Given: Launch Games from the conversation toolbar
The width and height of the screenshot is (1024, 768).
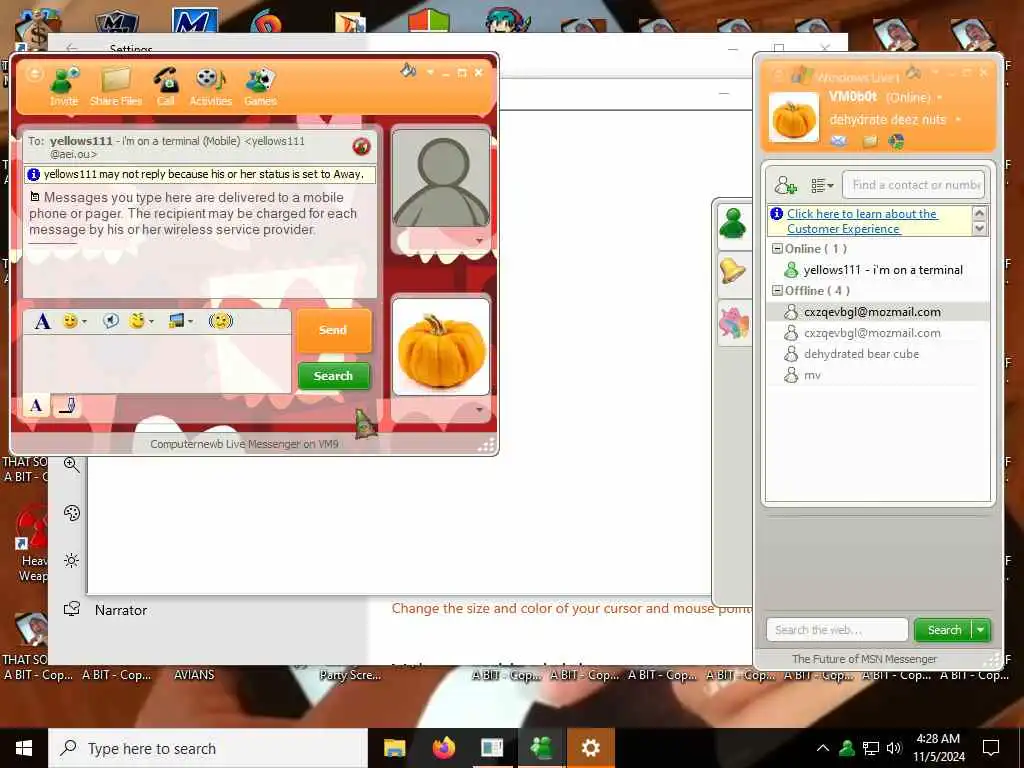Looking at the screenshot, I should (261, 86).
